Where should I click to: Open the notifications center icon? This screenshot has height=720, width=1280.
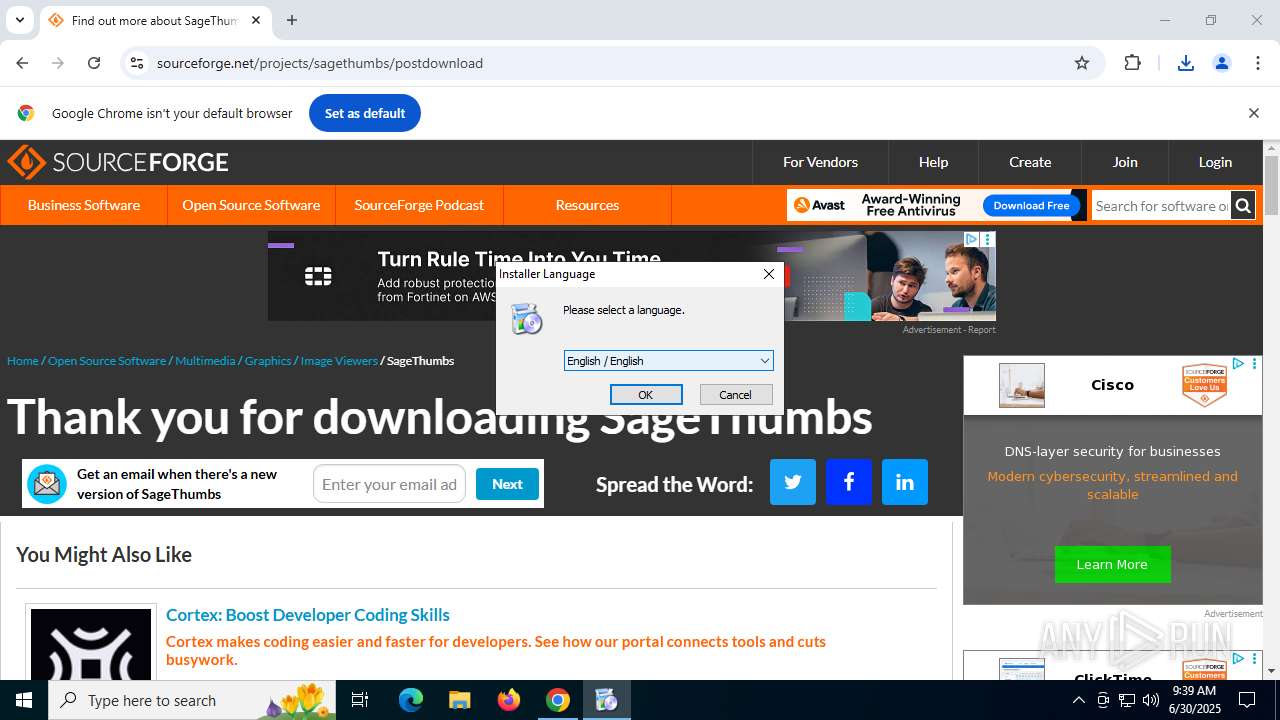pos(1247,700)
